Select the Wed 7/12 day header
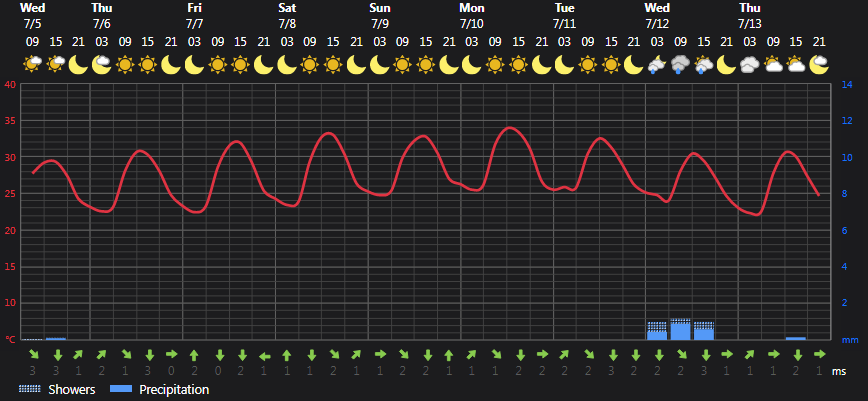This screenshot has height=401, width=868. click(657, 16)
